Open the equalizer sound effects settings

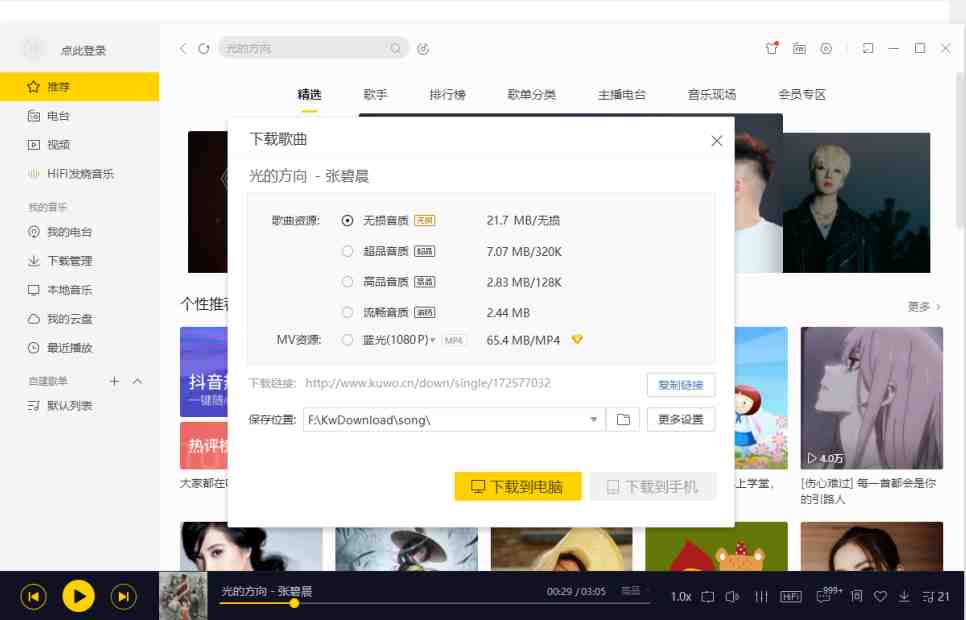pyautogui.click(x=761, y=595)
